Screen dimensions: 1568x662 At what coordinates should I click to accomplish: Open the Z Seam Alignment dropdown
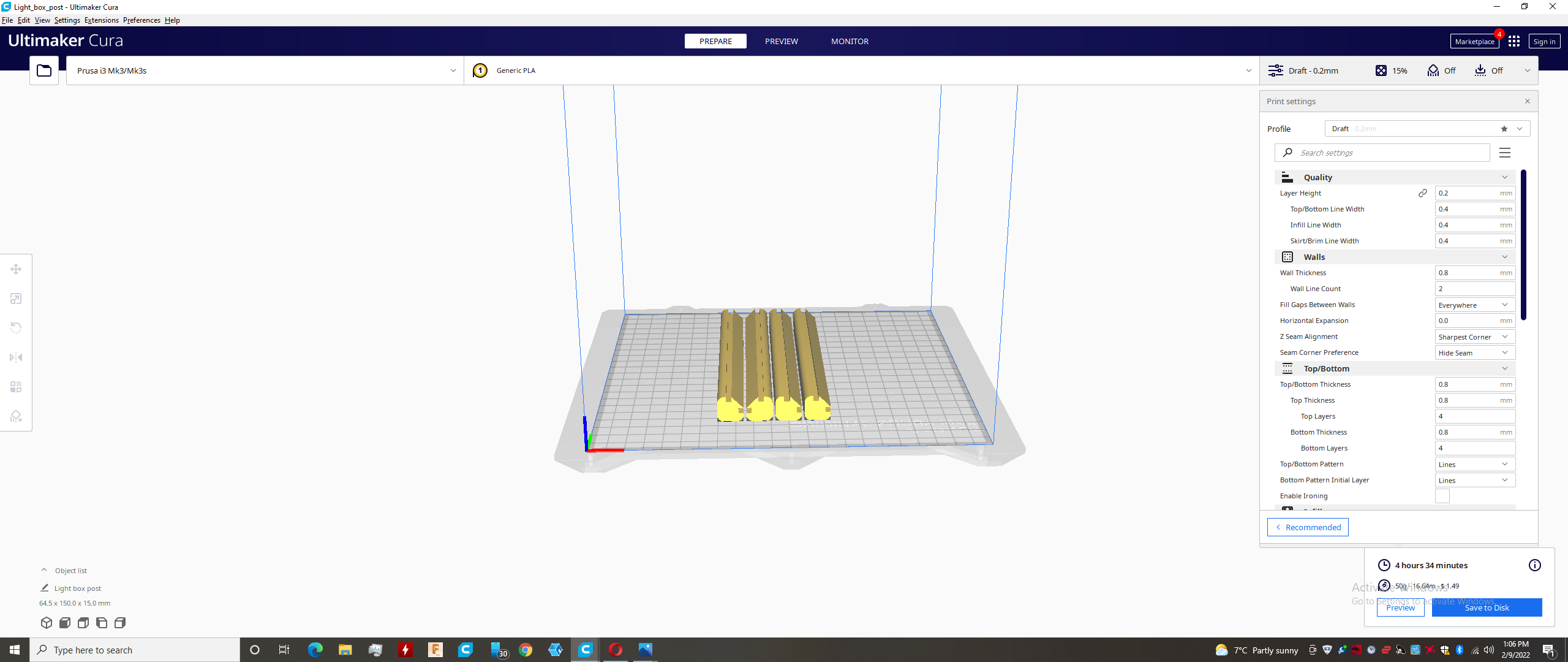[1474, 336]
